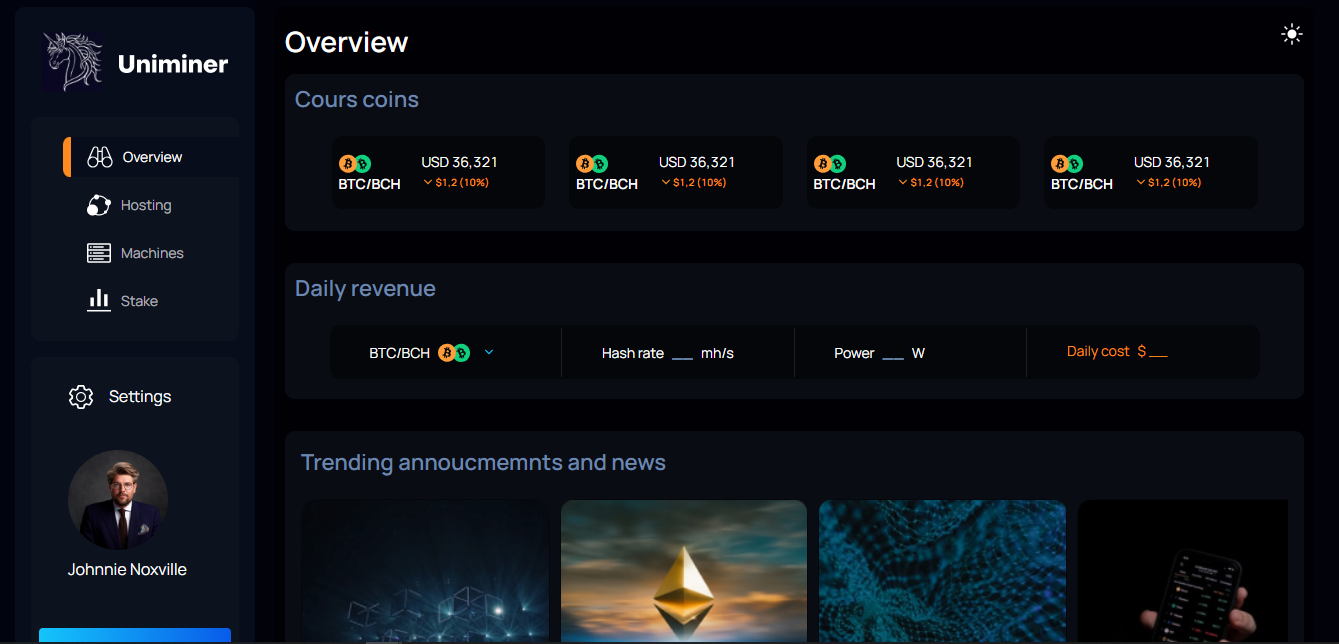Viewport: 1339px width, 644px height.
Task: Click the Power watt input field
Action: click(893, 354)
